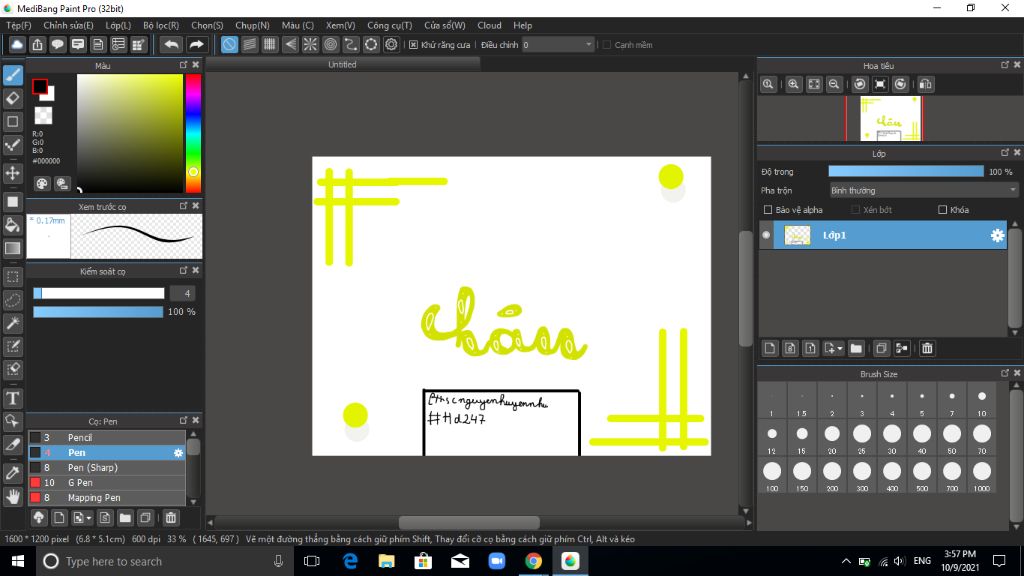Click the navigator canvas thumbnail
The image size is (1024, 576).
tap(889, 118)
